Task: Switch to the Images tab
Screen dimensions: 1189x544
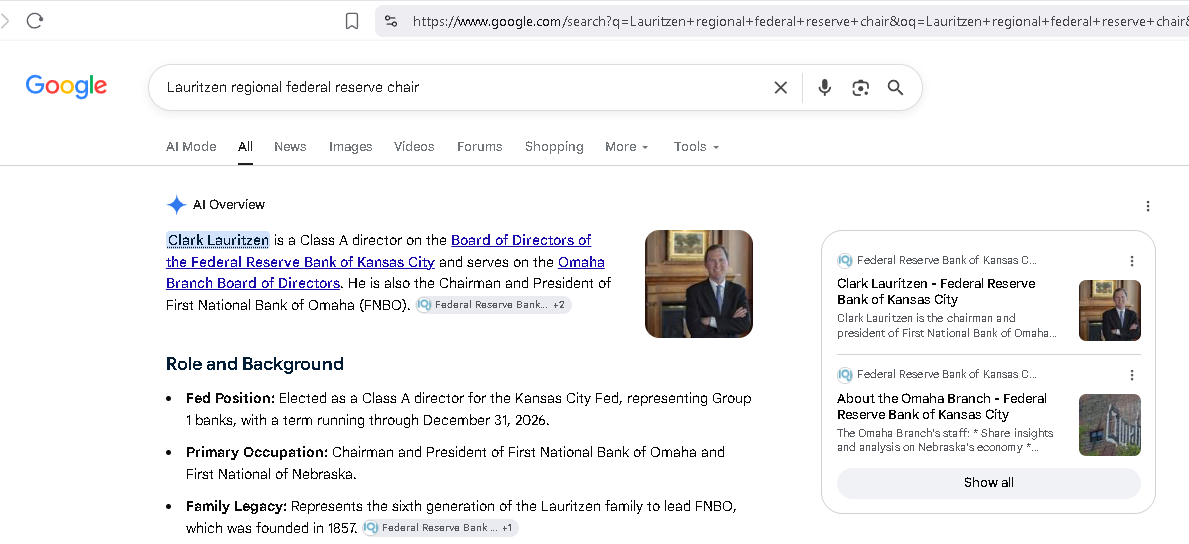Action: pos(350,146)
